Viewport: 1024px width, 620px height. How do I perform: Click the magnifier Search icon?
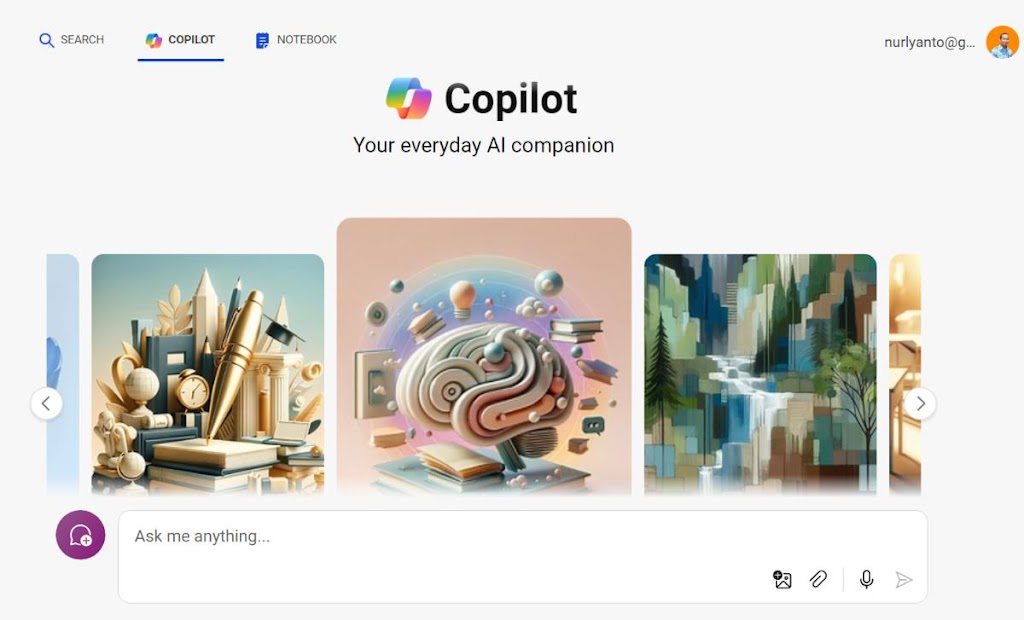pos(46,40)
